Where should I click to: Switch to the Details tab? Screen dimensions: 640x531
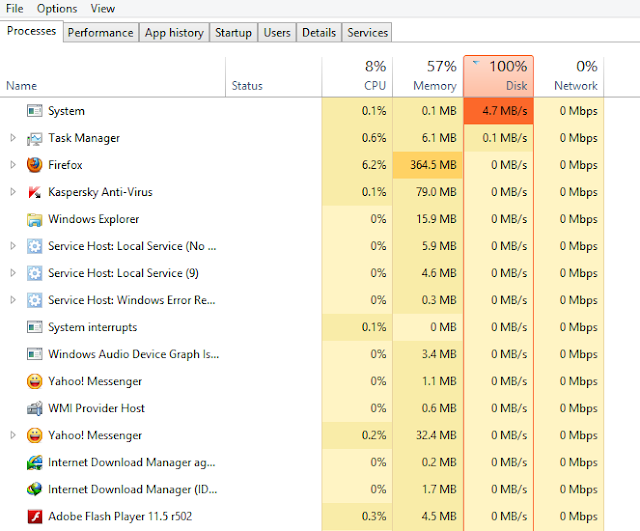click(319, 33)
